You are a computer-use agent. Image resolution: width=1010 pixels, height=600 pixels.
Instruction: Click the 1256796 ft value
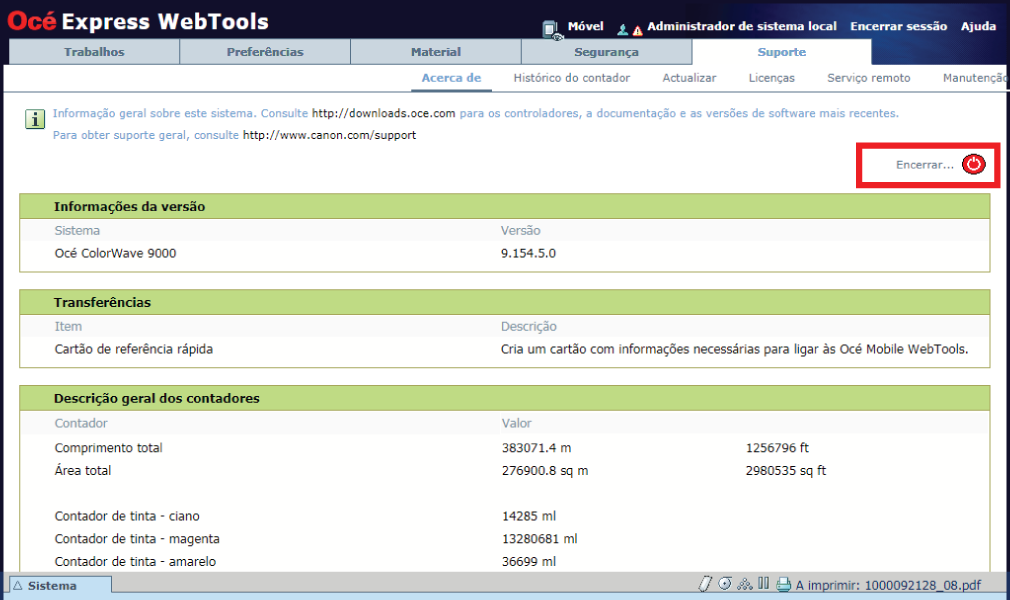tap(777, 448)
